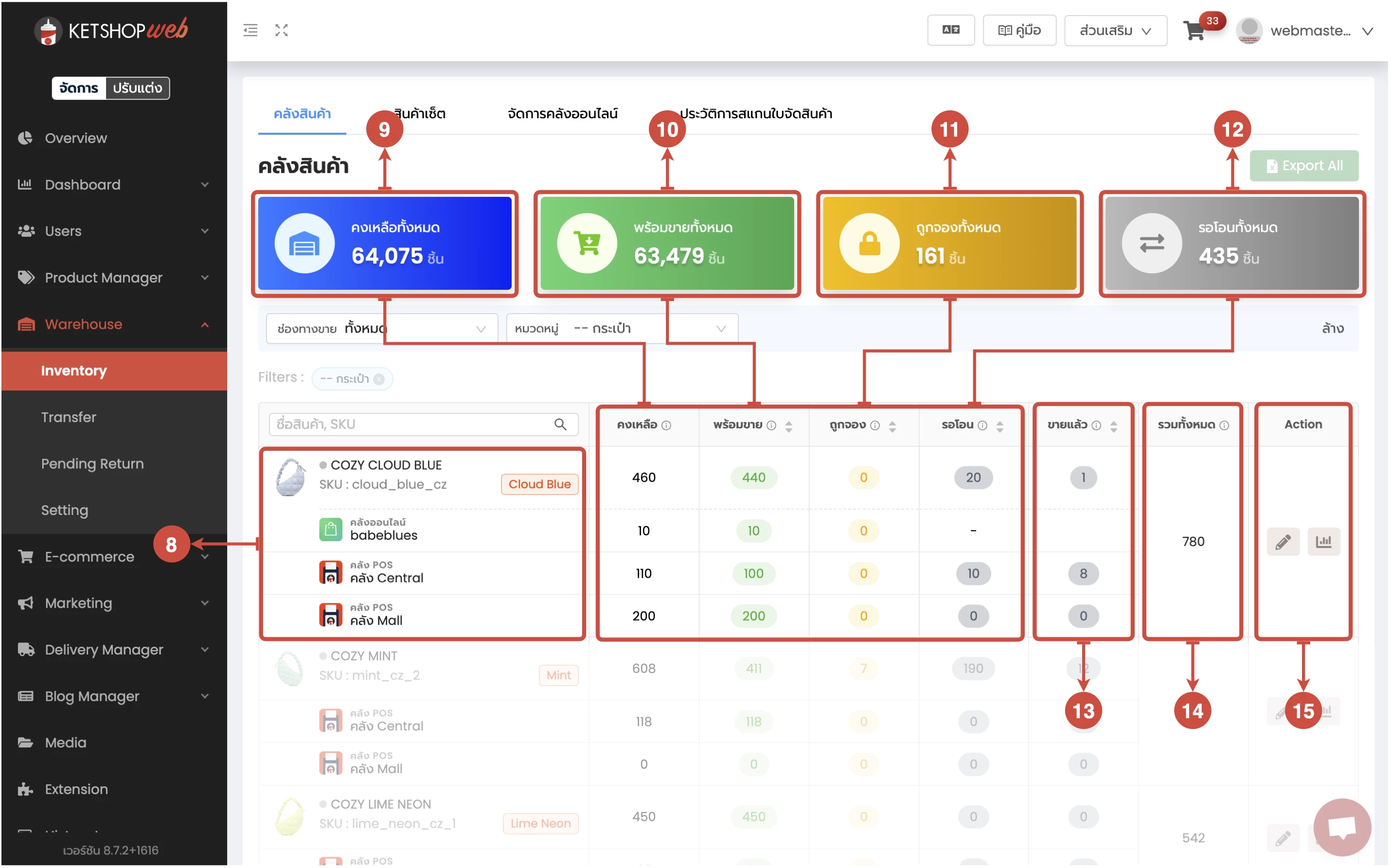The height and width of the screenshot is (868, 1391).
Task: Open the stock chart icon for COZY CLOUD BLUE
Action: click(x=1325, y=543)
